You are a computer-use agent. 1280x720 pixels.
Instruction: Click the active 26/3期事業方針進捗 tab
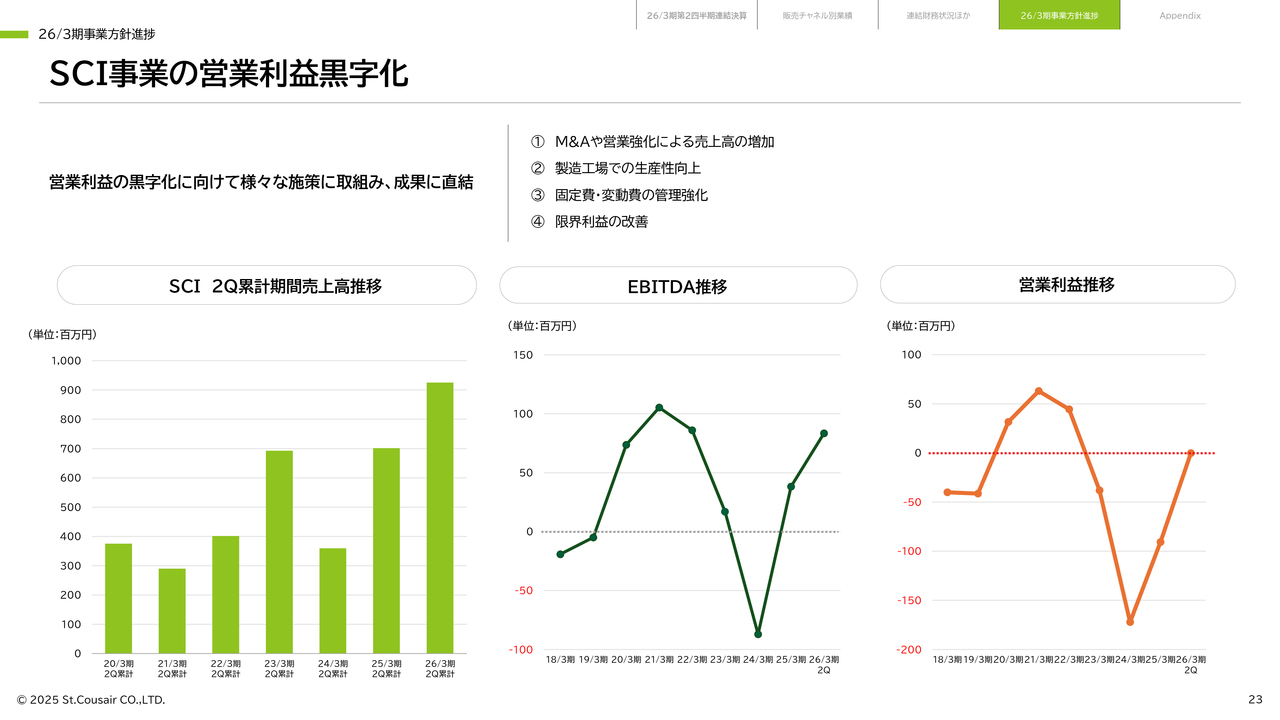point(1059,16)
